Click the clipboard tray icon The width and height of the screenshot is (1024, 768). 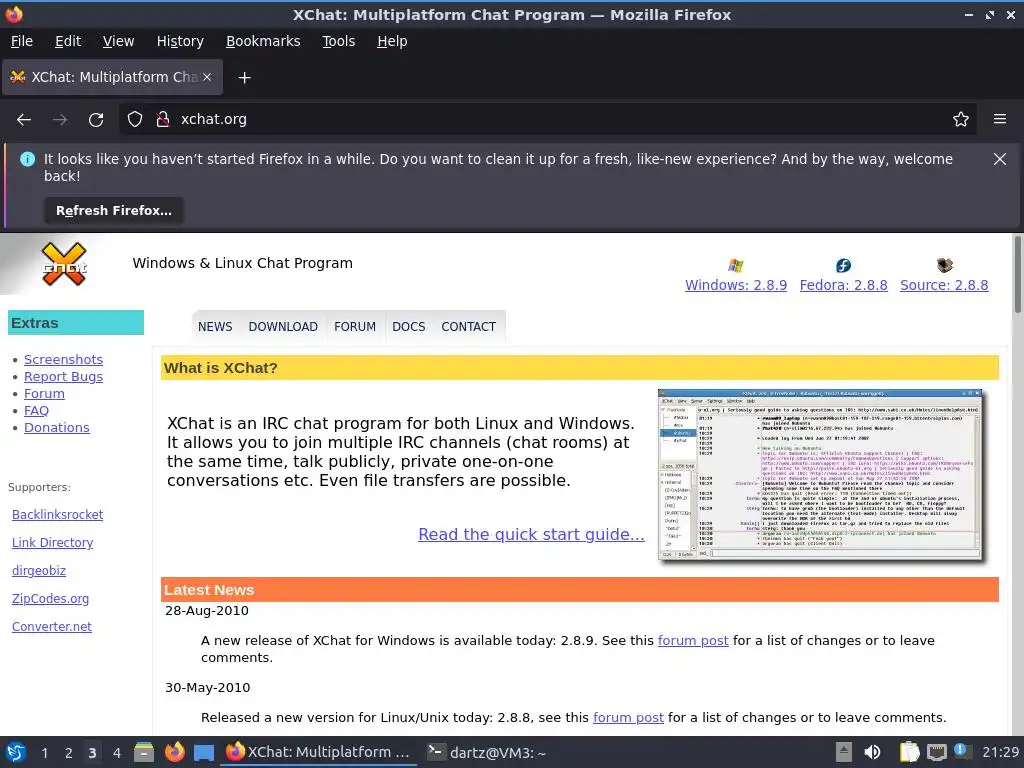909,752
